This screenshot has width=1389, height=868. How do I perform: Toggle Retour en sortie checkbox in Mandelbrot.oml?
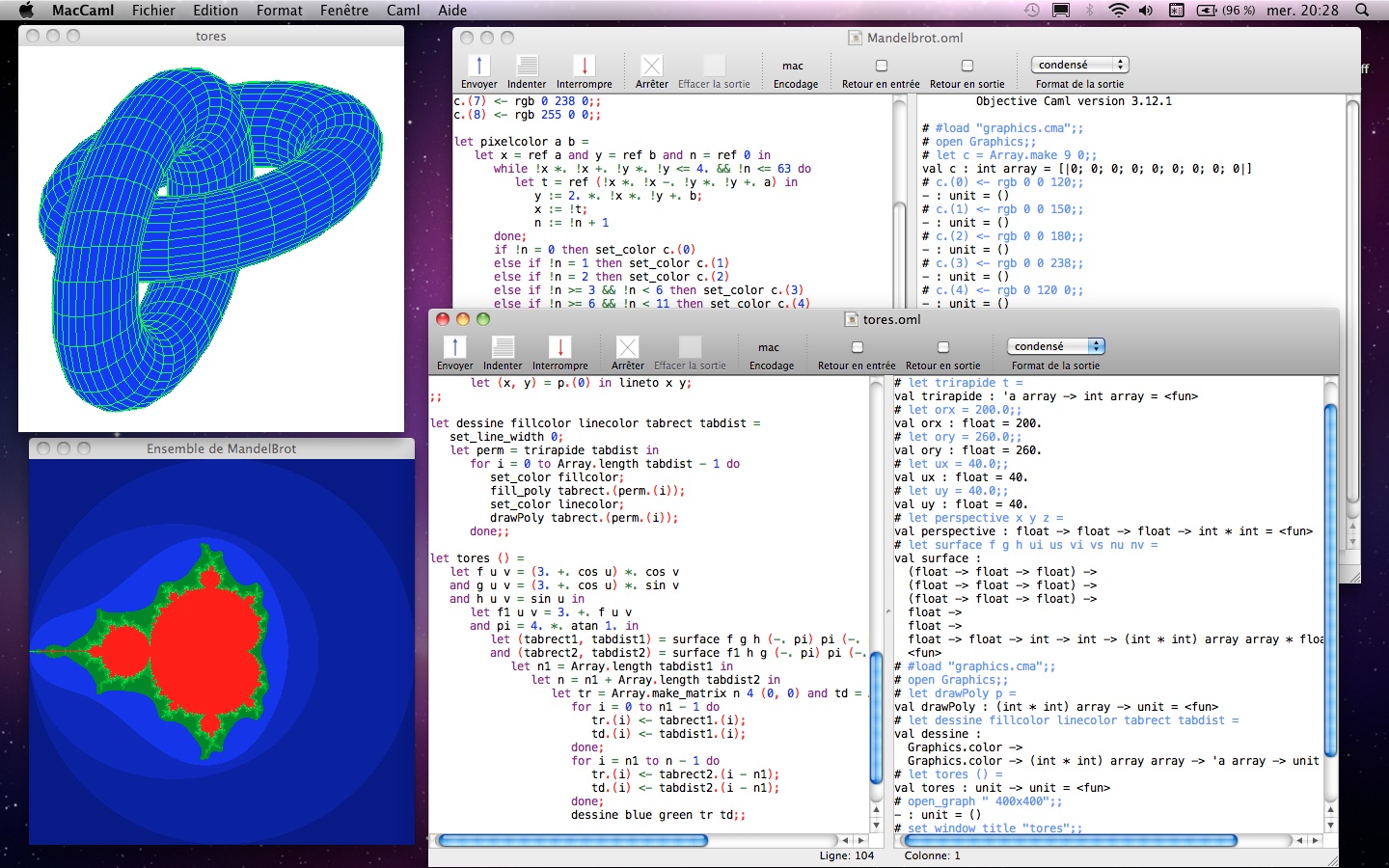coord(967,66)
